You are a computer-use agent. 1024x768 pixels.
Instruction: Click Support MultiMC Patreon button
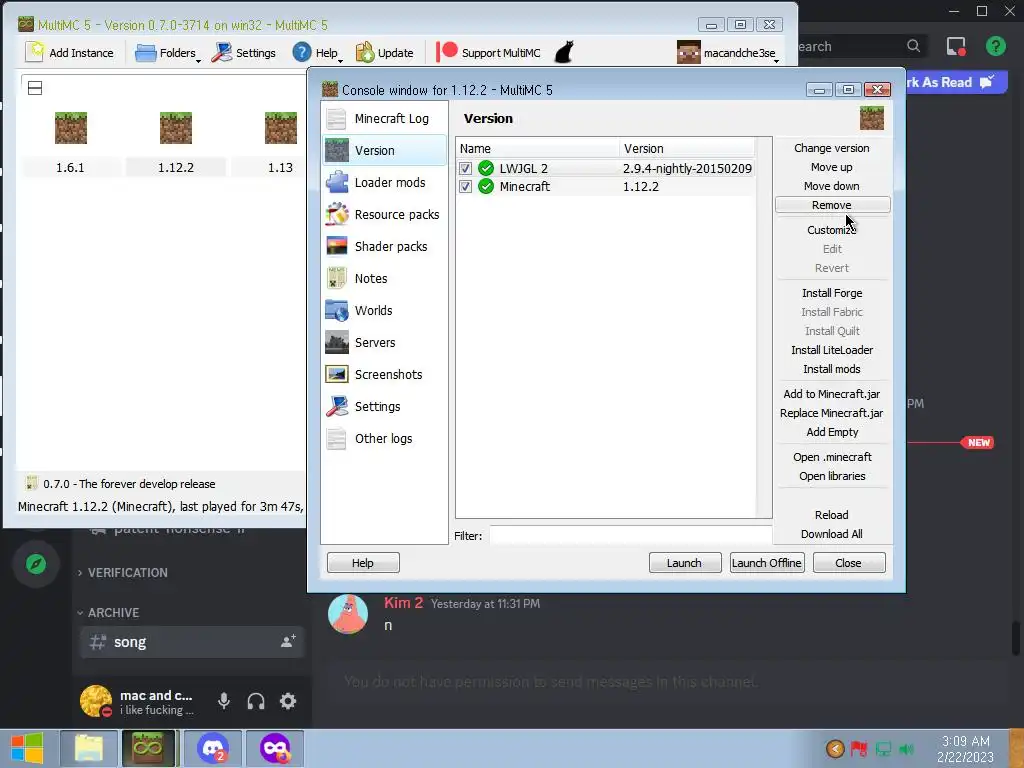point(488,53)
